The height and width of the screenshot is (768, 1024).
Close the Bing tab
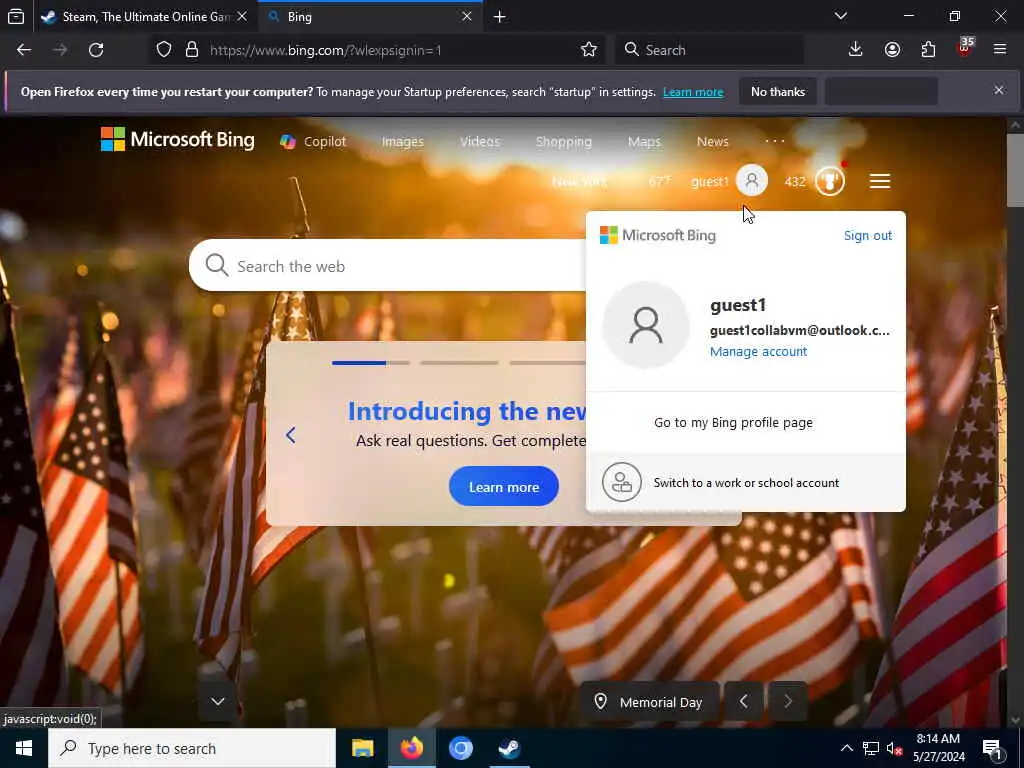(x=467, y=16)
